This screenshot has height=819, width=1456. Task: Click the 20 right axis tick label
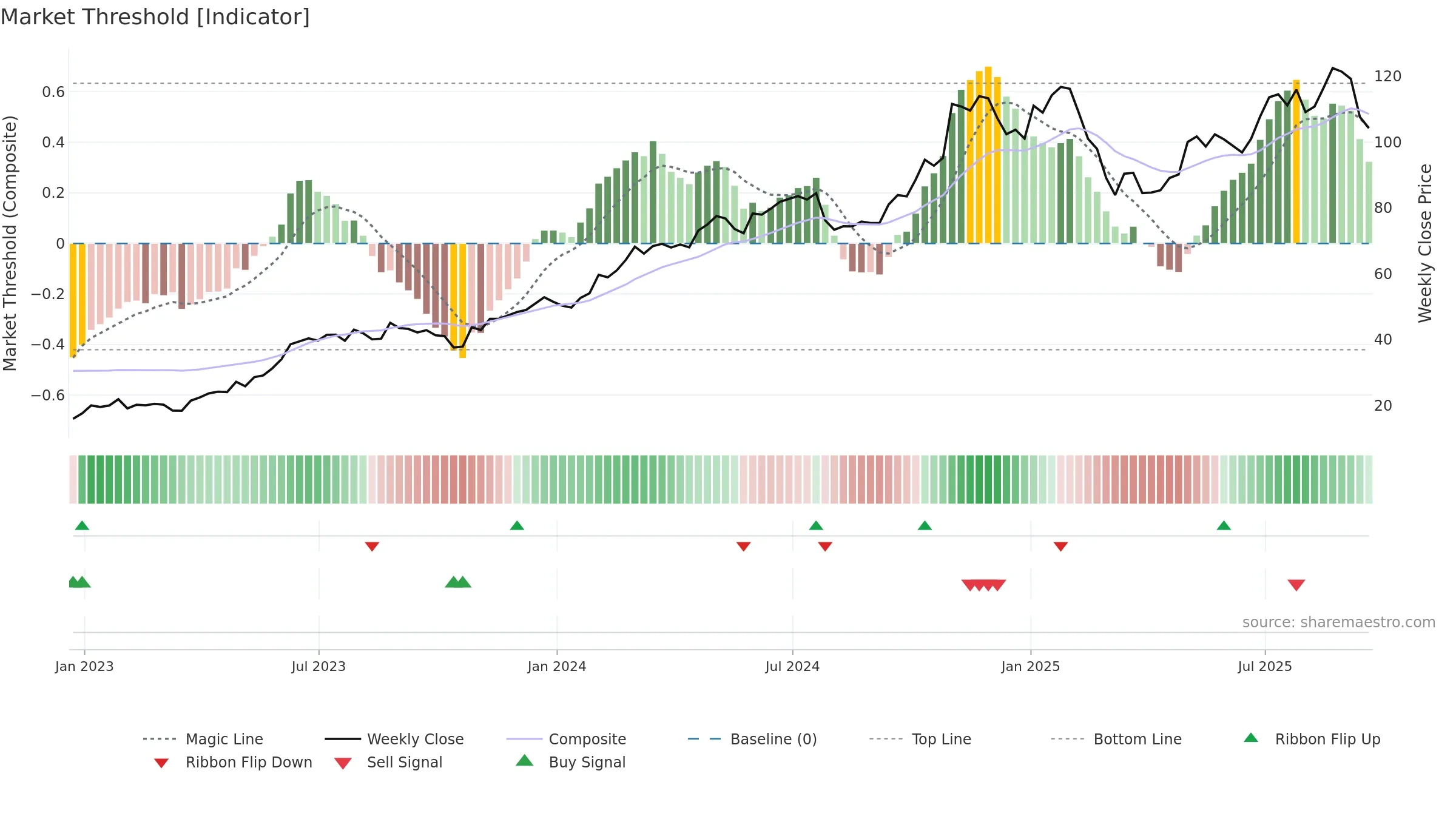point(1383,405)
